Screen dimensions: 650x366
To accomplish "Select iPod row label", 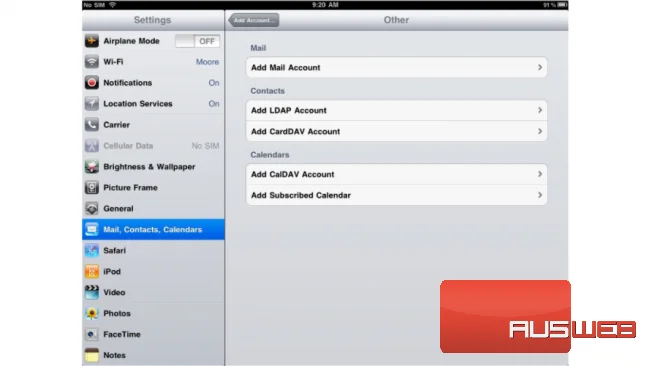I will click(112, 271).
